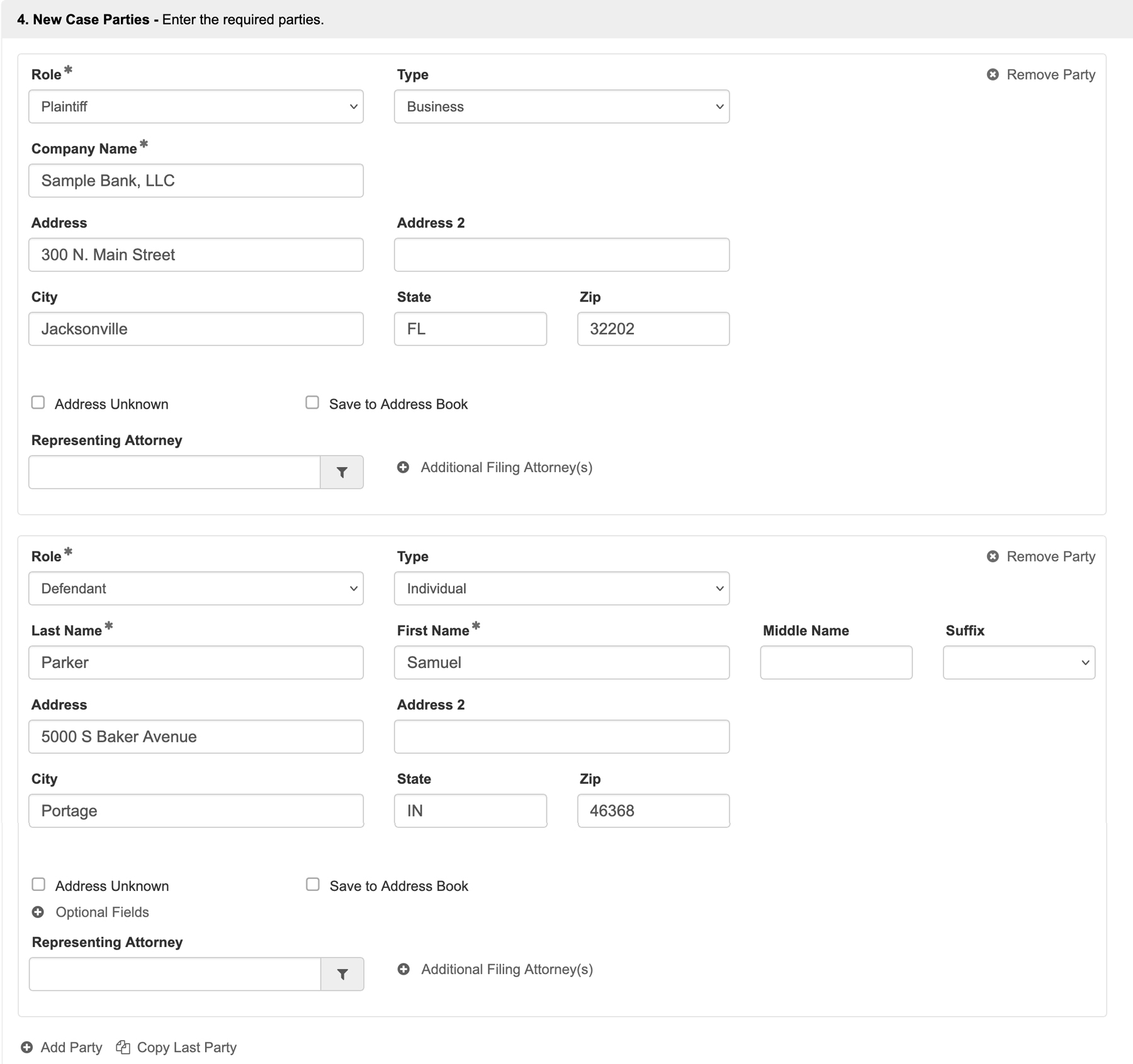Open the Type dropdown showing Business
1133x1064 pixels.
[x=561, y=106]
